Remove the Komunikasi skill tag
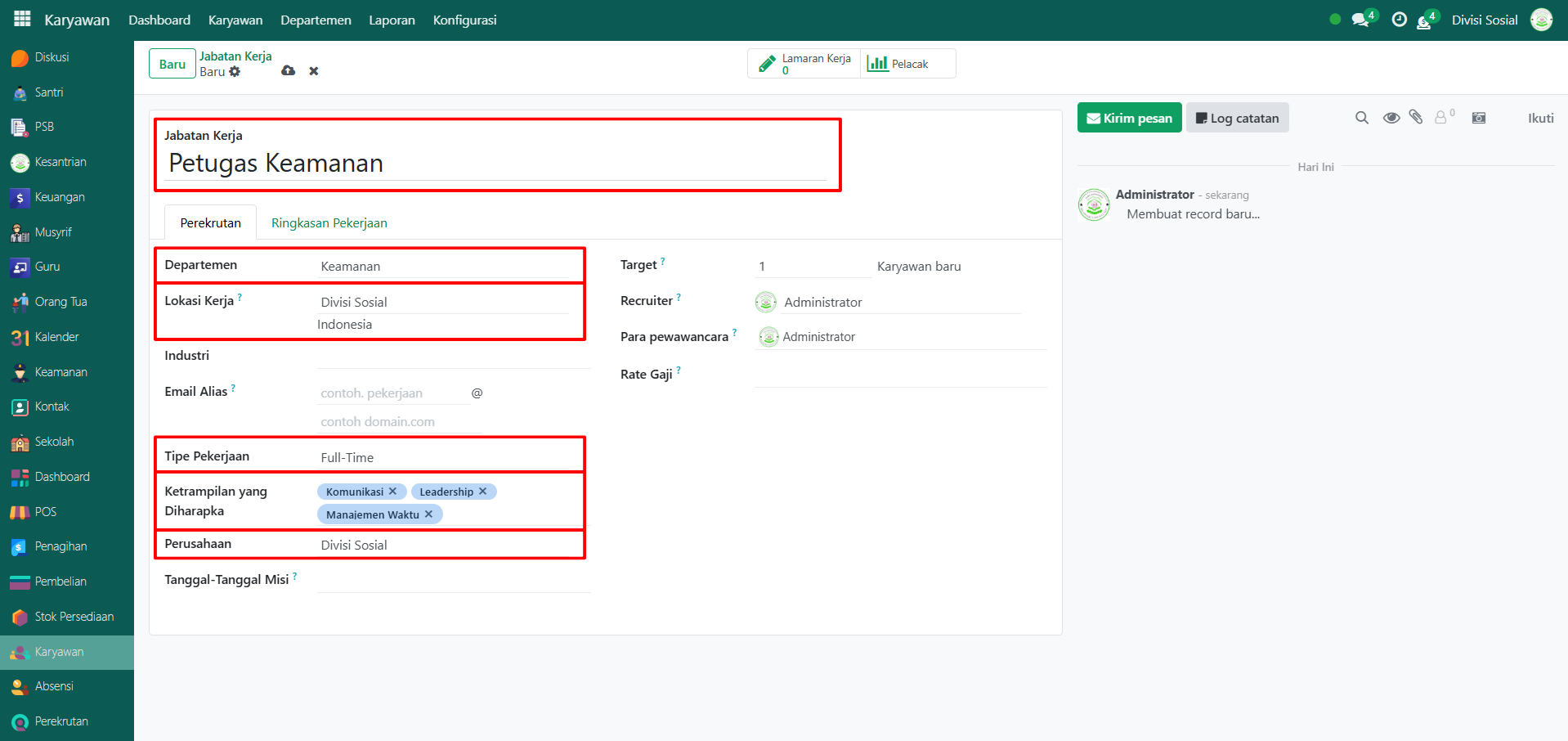Viewport: 1568px width, 741px height. coord(393,492)
